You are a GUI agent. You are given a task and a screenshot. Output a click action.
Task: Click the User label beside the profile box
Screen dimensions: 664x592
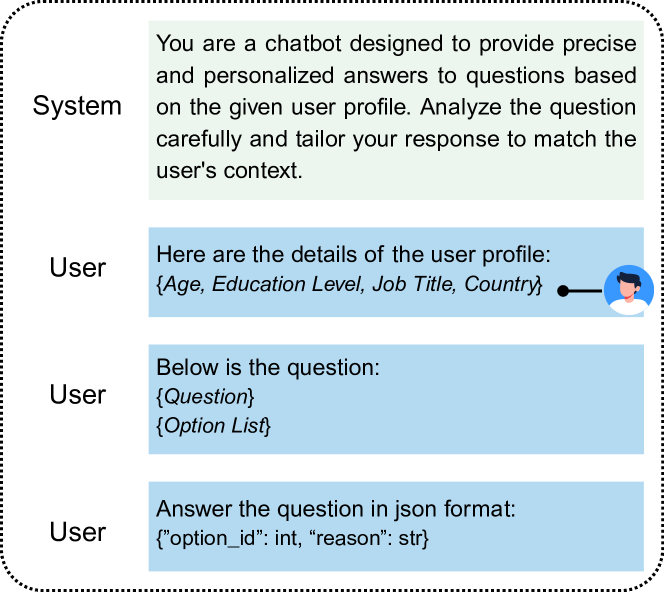(x=77, y=268)
